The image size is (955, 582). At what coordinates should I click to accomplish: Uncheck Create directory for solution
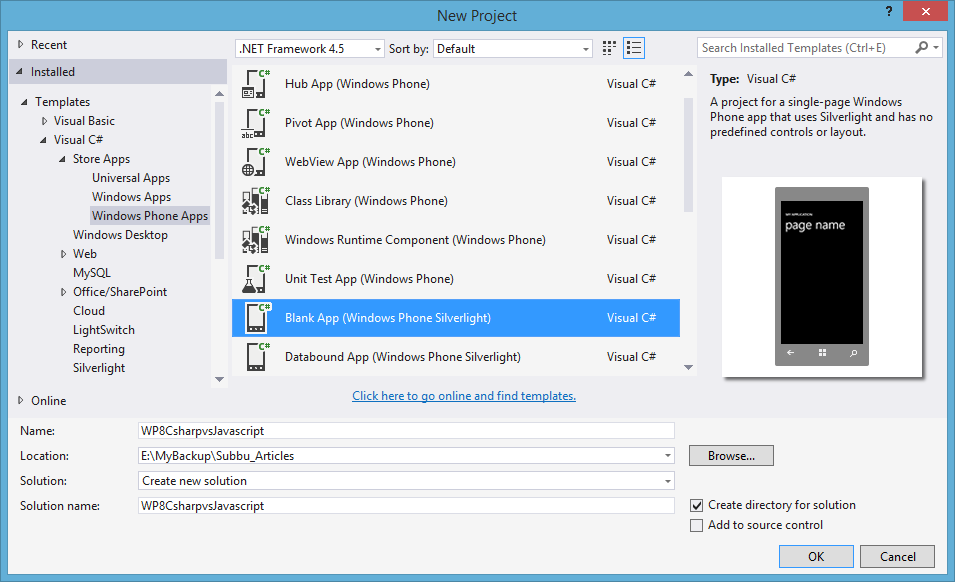696,505
